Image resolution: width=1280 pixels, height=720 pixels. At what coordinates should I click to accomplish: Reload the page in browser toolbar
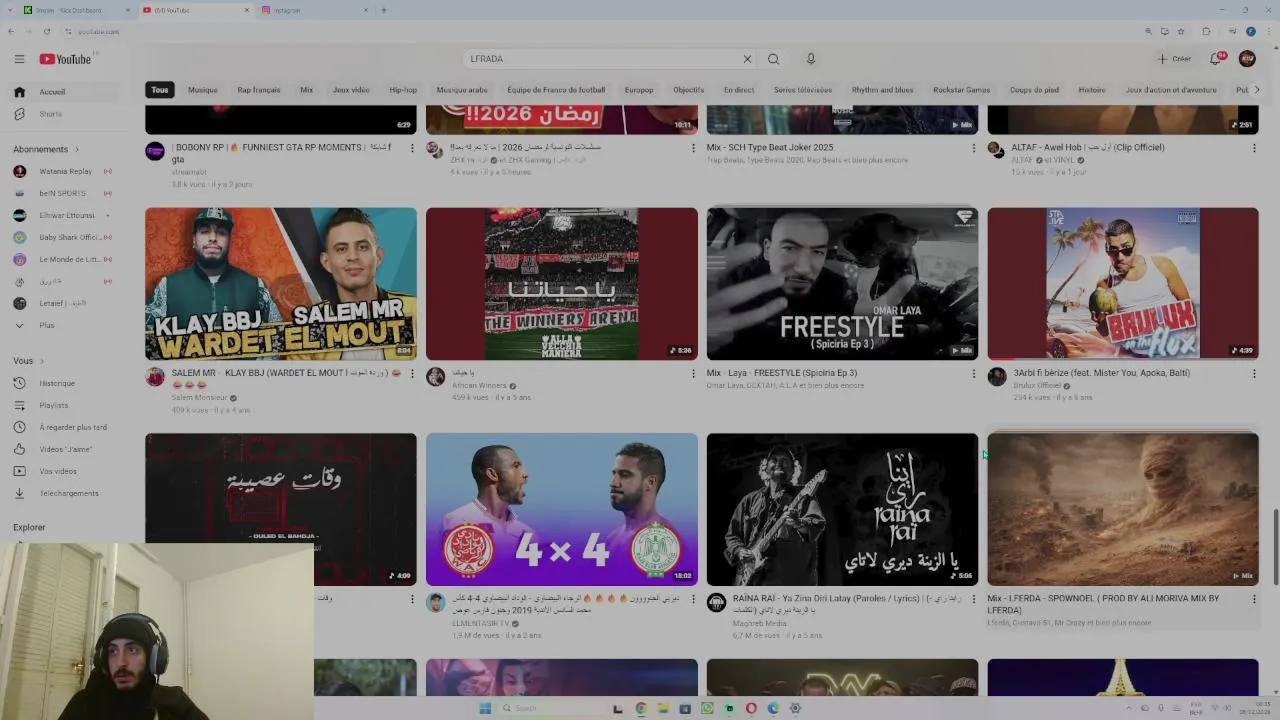pos(46,31)
